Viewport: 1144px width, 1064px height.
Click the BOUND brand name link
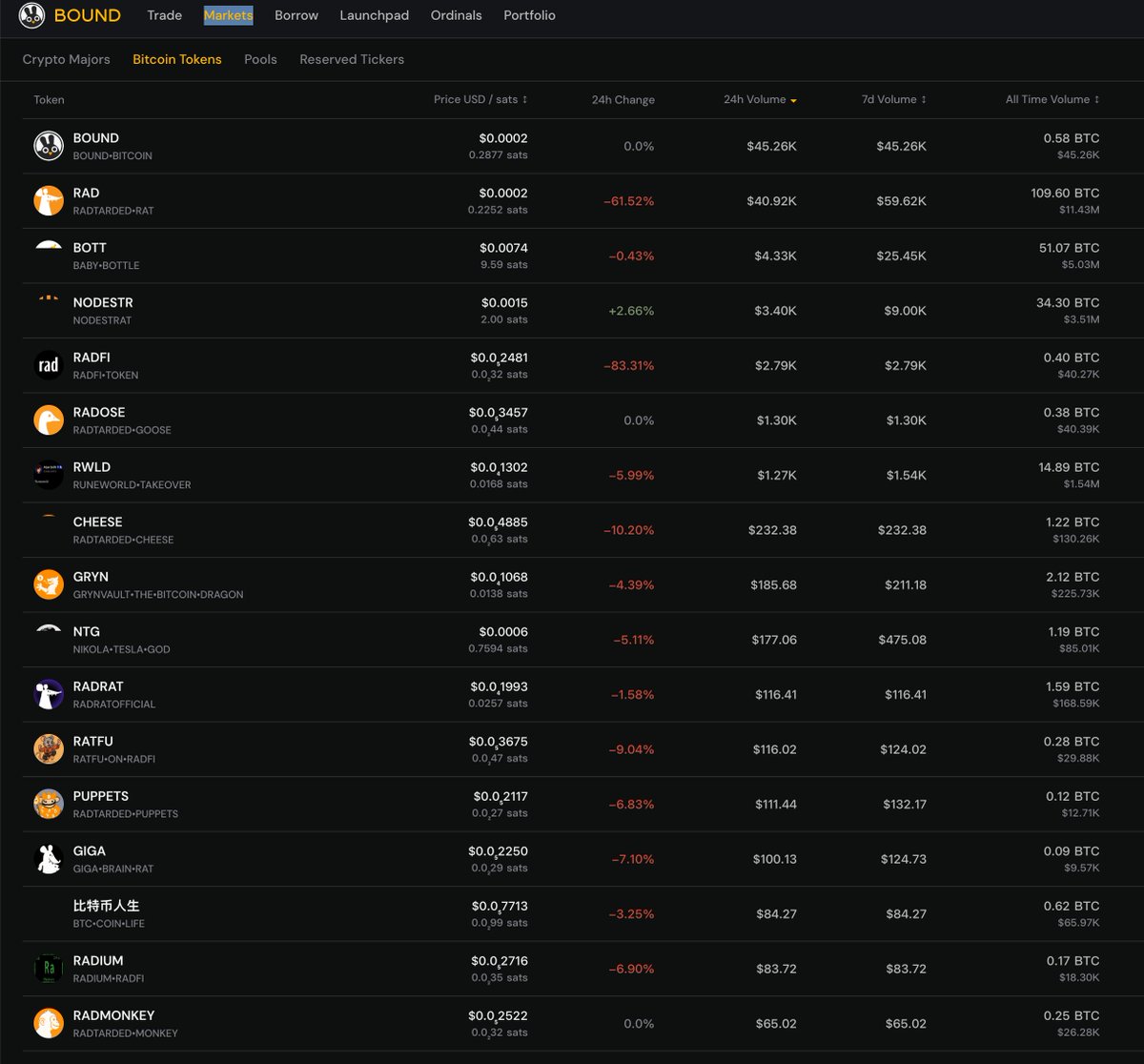pos(88,15)
